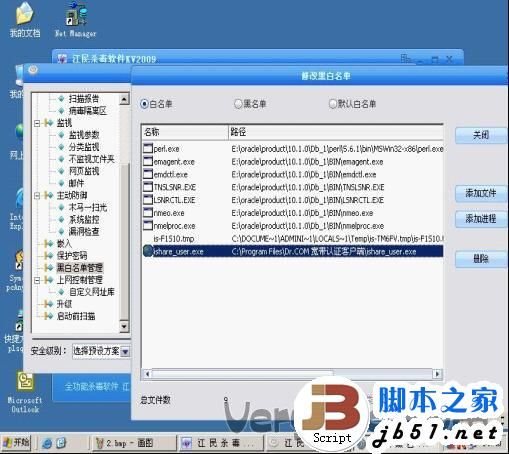The image size is (509, 454).
Task: Select 自定义网址库 tree item
Action: coord(91,292)
